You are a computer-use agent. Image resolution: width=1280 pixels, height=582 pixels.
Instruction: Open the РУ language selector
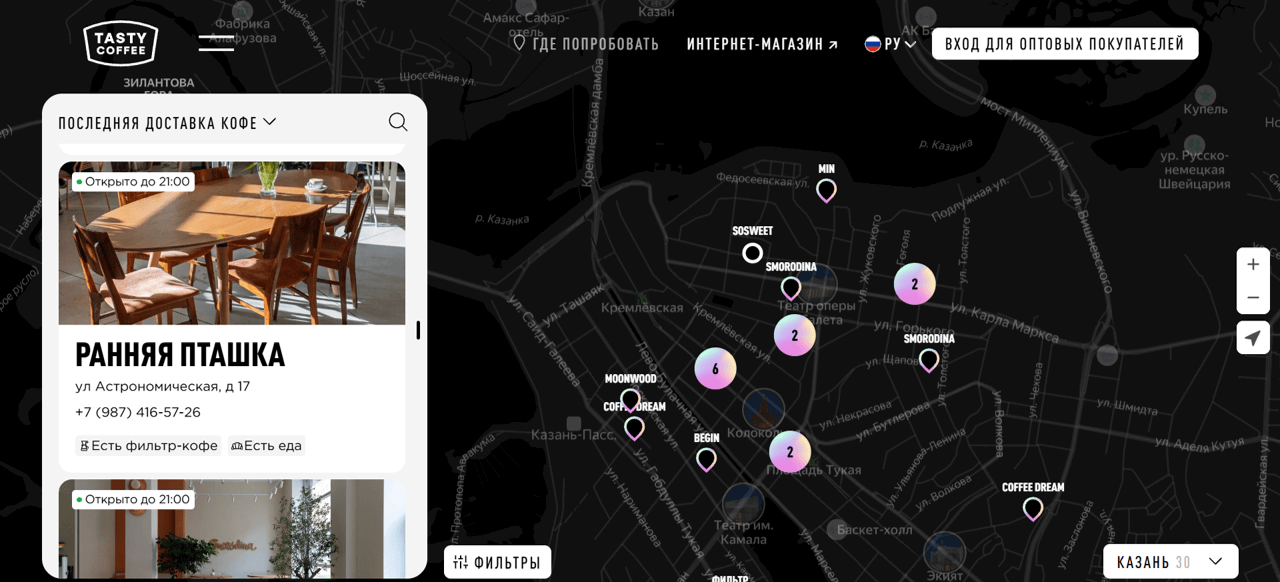coord(890,44)
